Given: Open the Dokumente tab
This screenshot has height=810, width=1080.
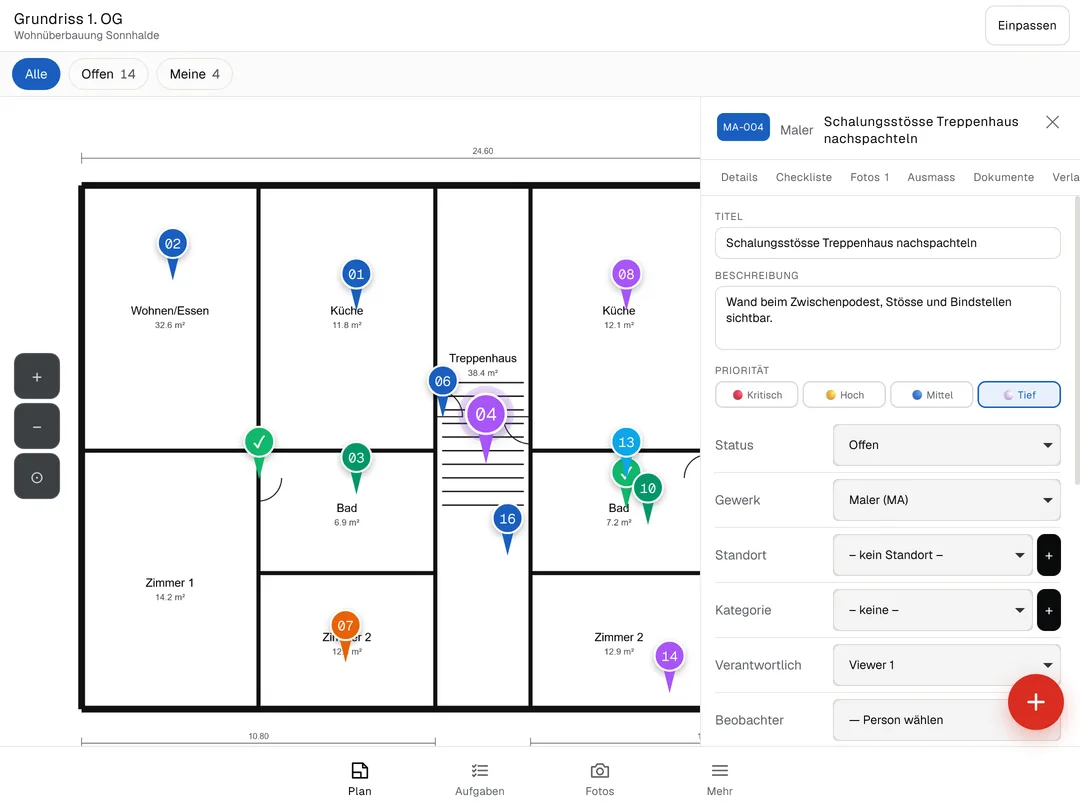Looking at the screenshot, I should pyautogui.click(x=1004, y=177).
